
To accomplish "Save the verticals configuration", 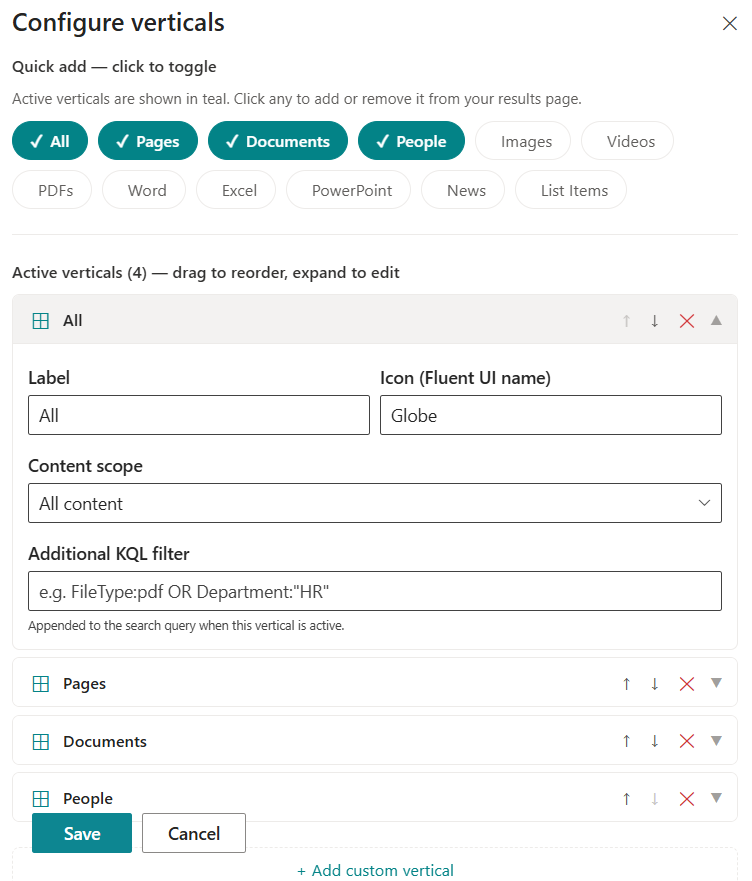I will coord(82,833).
